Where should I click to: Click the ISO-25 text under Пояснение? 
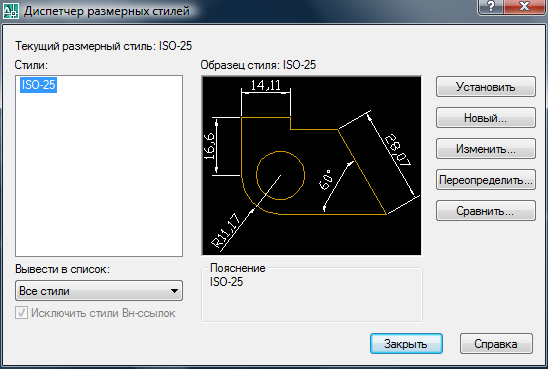coord(226,282)
